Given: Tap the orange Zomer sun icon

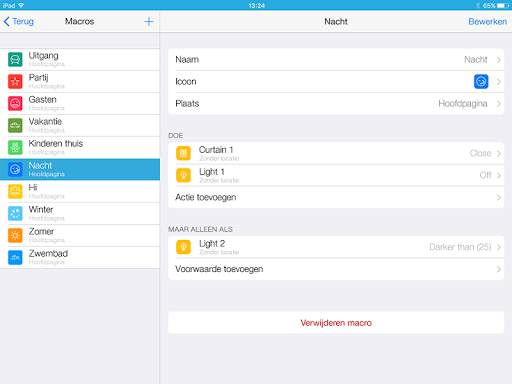Looking at the screenshot, I should coord(15,235).
